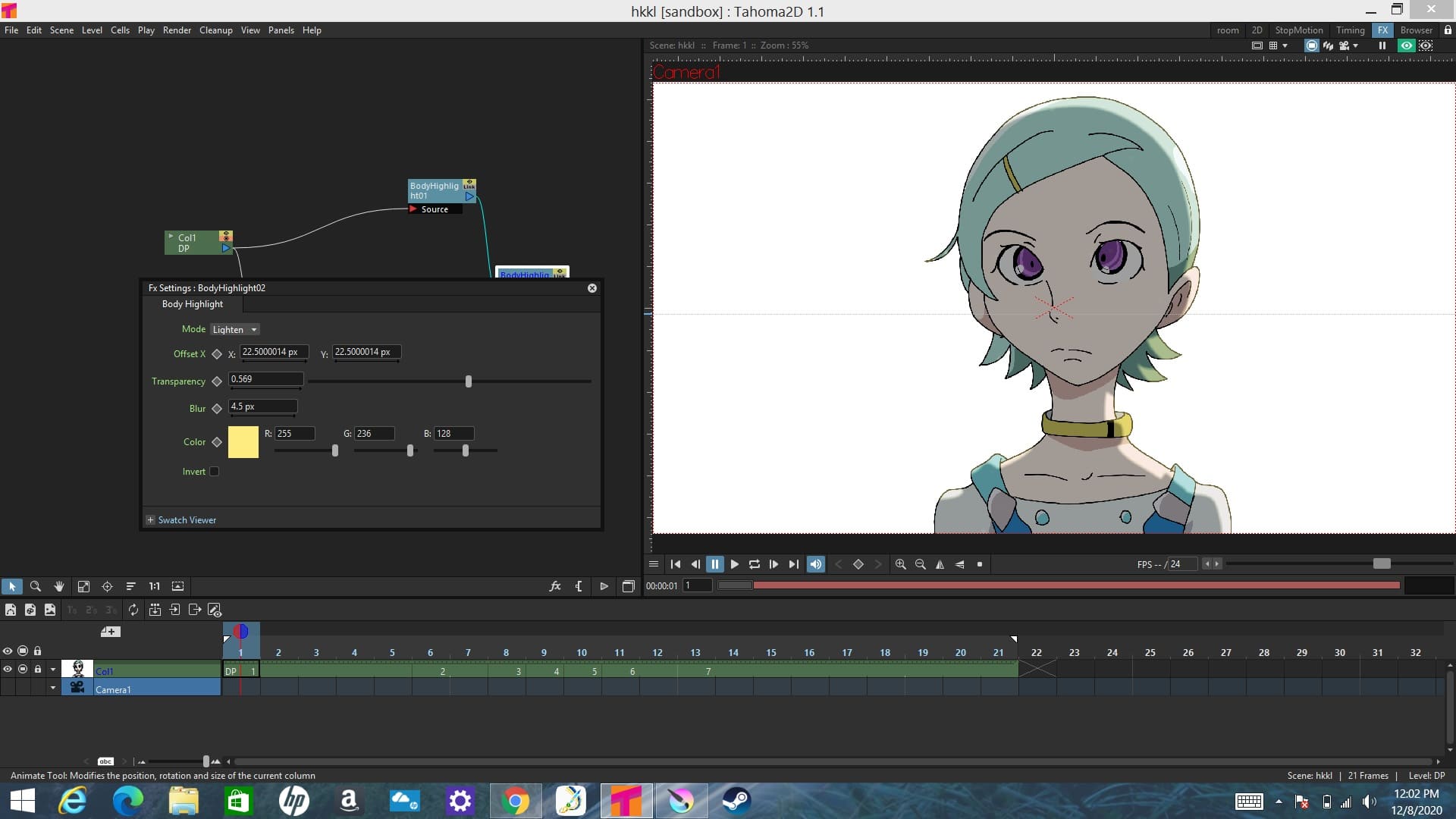Click the zoom in magnifier in playback toolbar
Viewport: 1456px width, 819px height.
pos(902,564)
